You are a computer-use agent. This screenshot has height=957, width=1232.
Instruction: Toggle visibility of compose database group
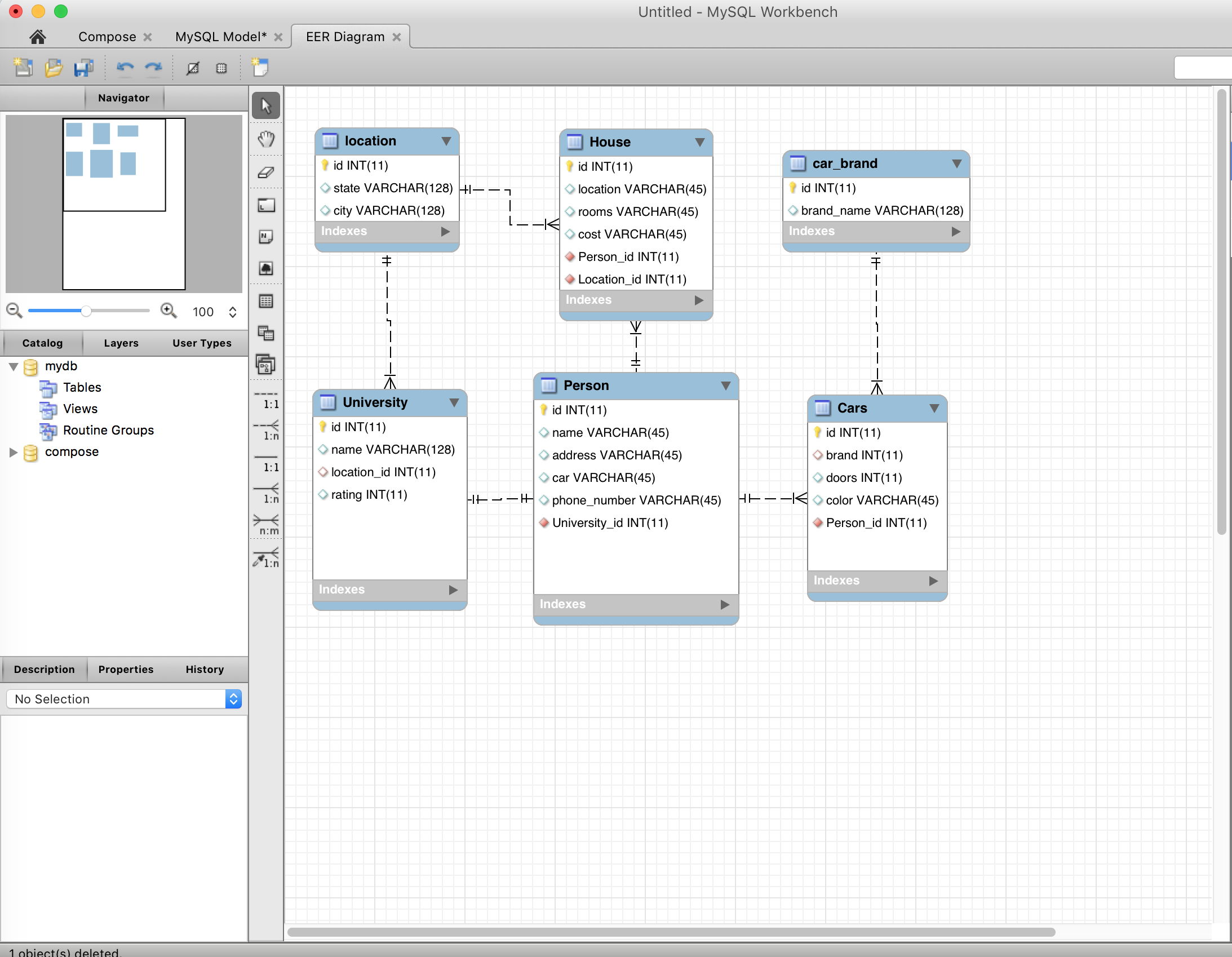click(13, 451)
